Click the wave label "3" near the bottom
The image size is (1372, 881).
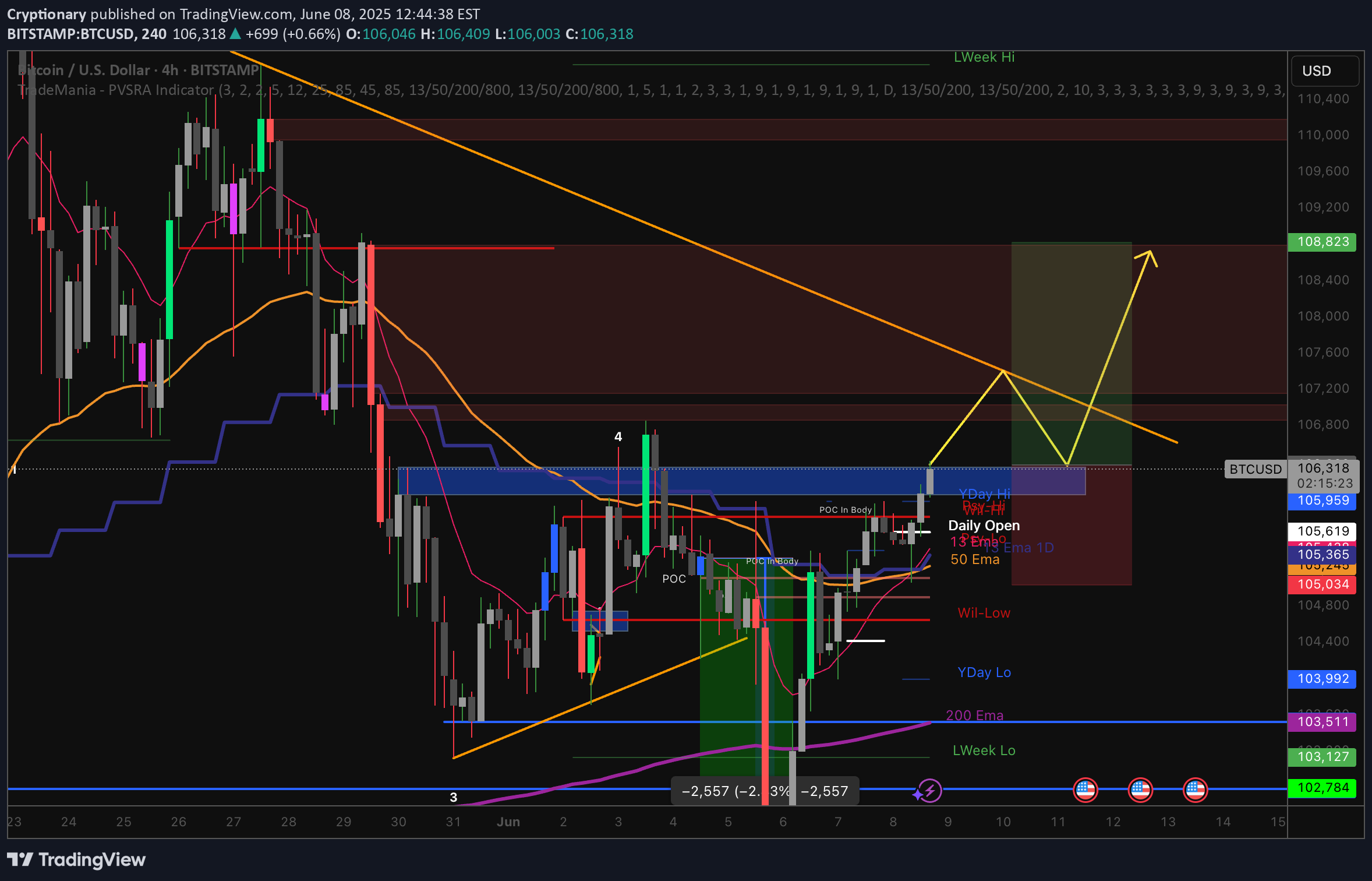tap(454, 797)
